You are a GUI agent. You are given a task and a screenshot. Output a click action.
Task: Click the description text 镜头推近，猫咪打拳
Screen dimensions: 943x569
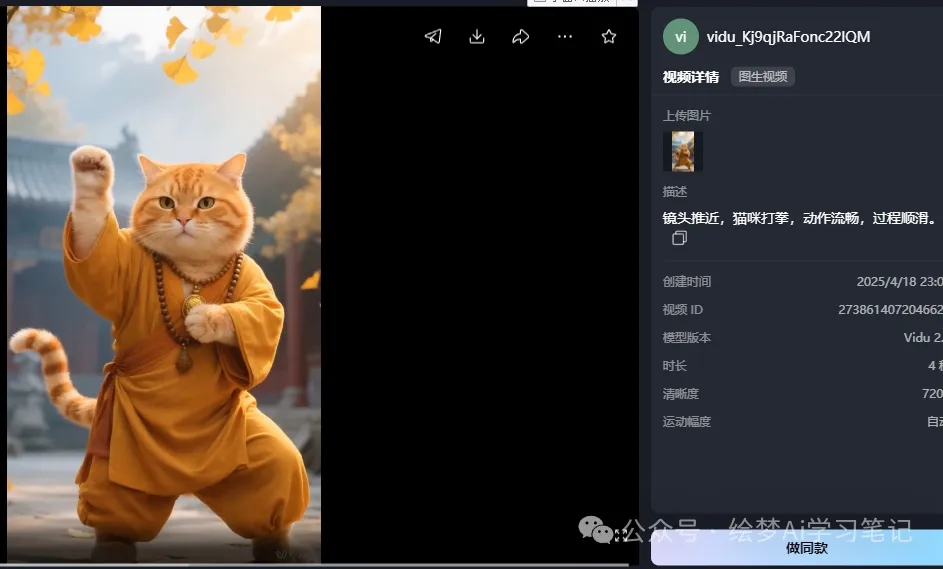(726, 218)
